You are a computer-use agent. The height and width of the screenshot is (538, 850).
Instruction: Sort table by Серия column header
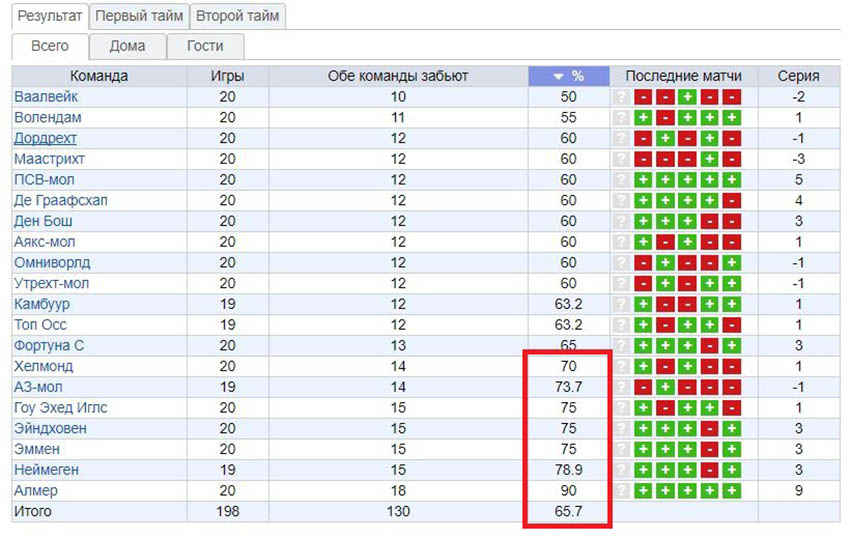pyautogui.click(x=799, y=76)
